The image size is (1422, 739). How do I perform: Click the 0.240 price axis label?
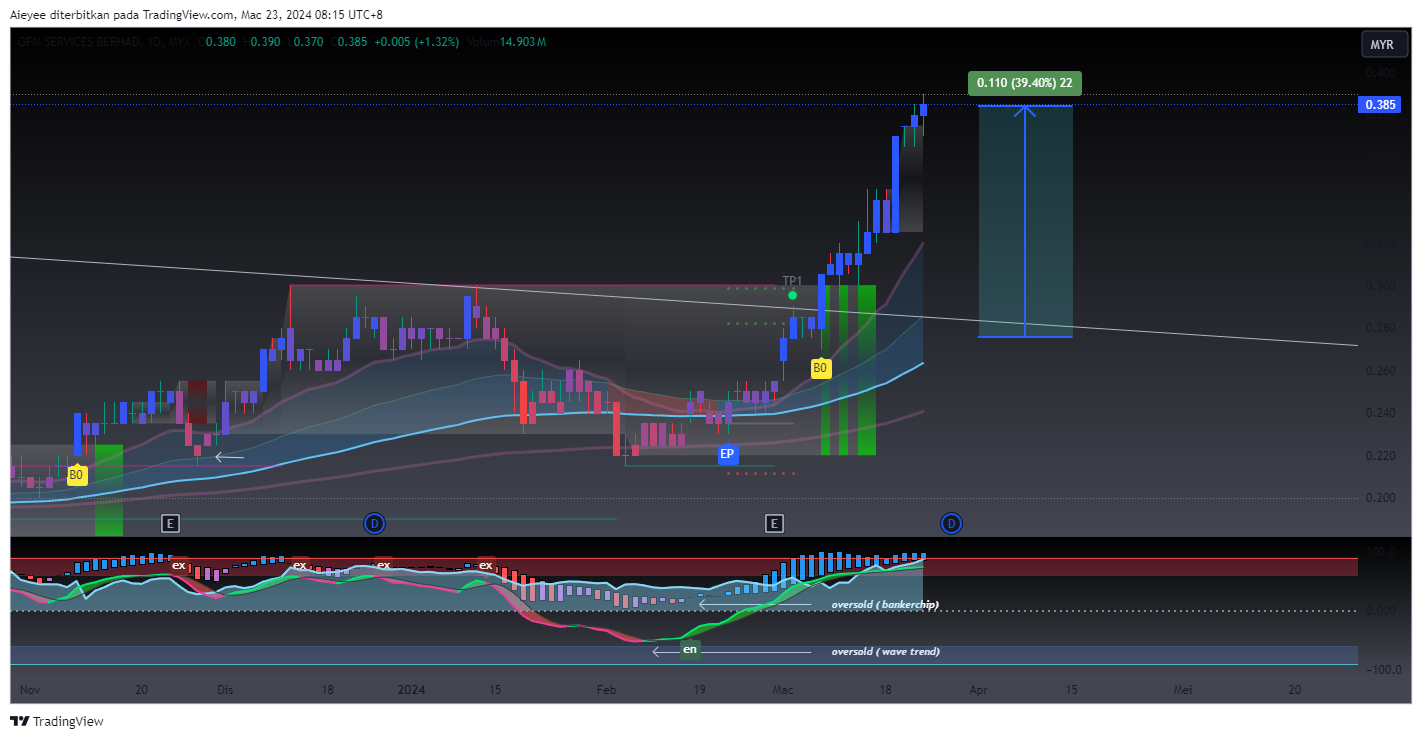pyautogui.click(x=1379, y=413)
